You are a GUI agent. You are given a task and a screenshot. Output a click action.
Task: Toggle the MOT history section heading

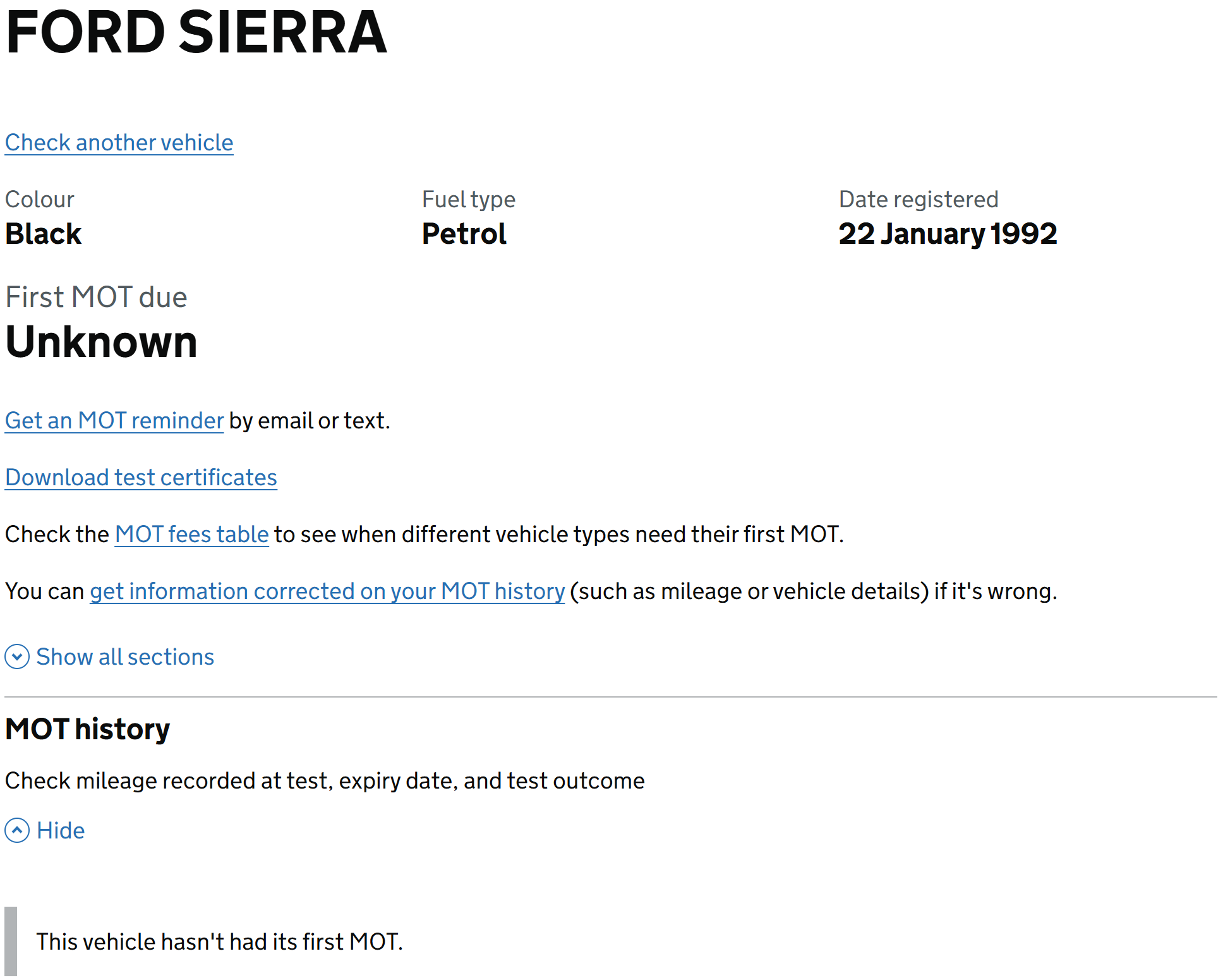click(x=88, y=729)
